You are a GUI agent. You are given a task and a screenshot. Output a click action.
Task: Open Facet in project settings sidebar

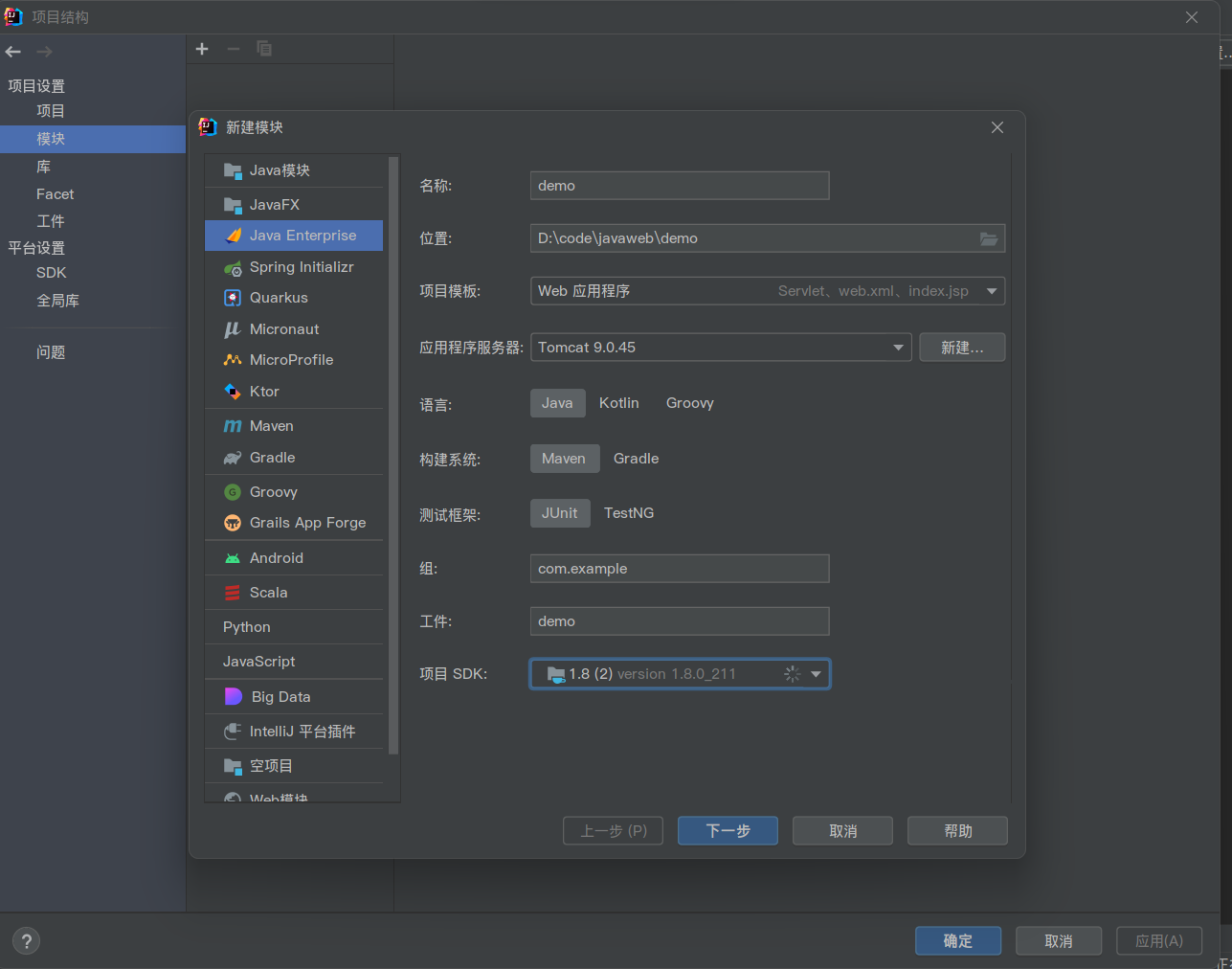(55, 194)
